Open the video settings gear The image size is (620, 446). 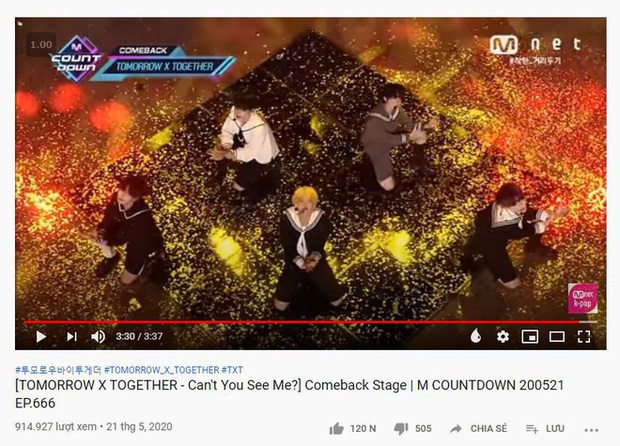click(x=503, y=336)
